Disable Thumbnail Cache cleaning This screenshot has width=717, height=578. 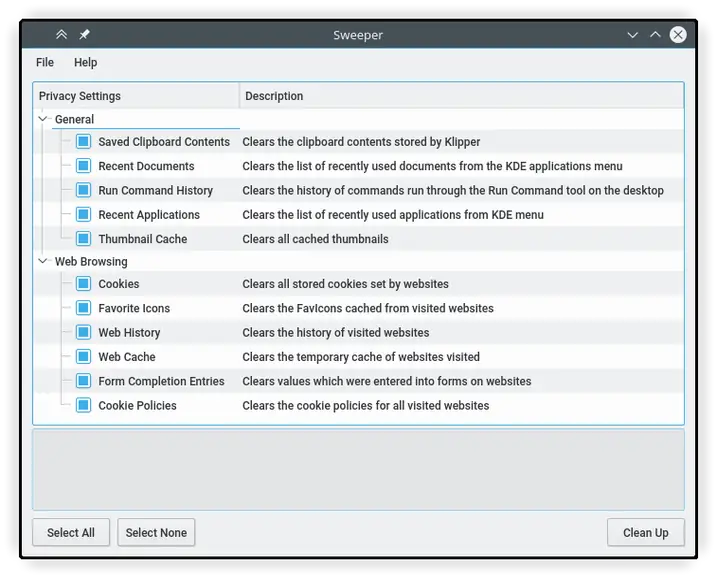83,238
